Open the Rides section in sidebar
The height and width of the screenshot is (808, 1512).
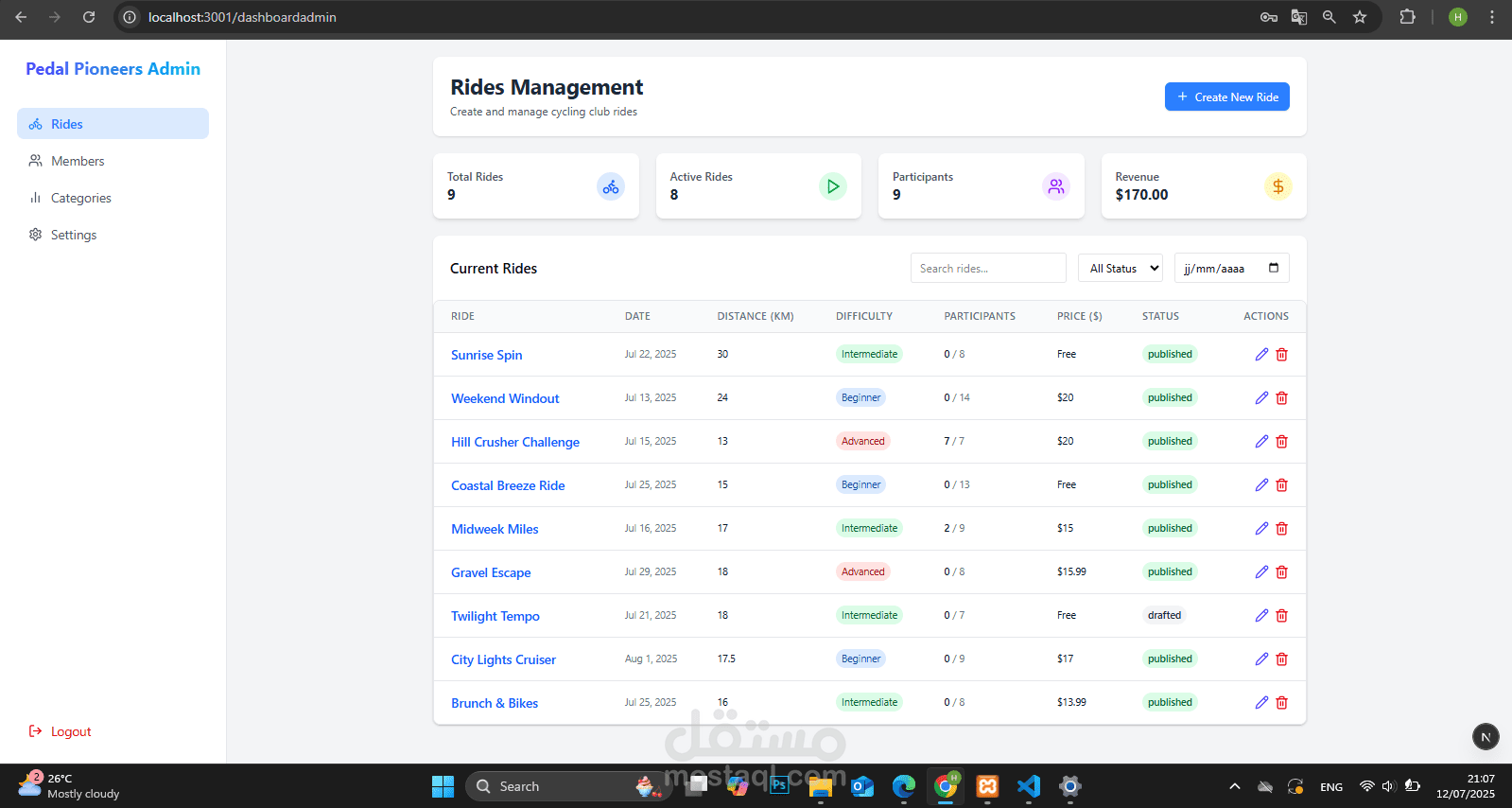tap(113, 124)
